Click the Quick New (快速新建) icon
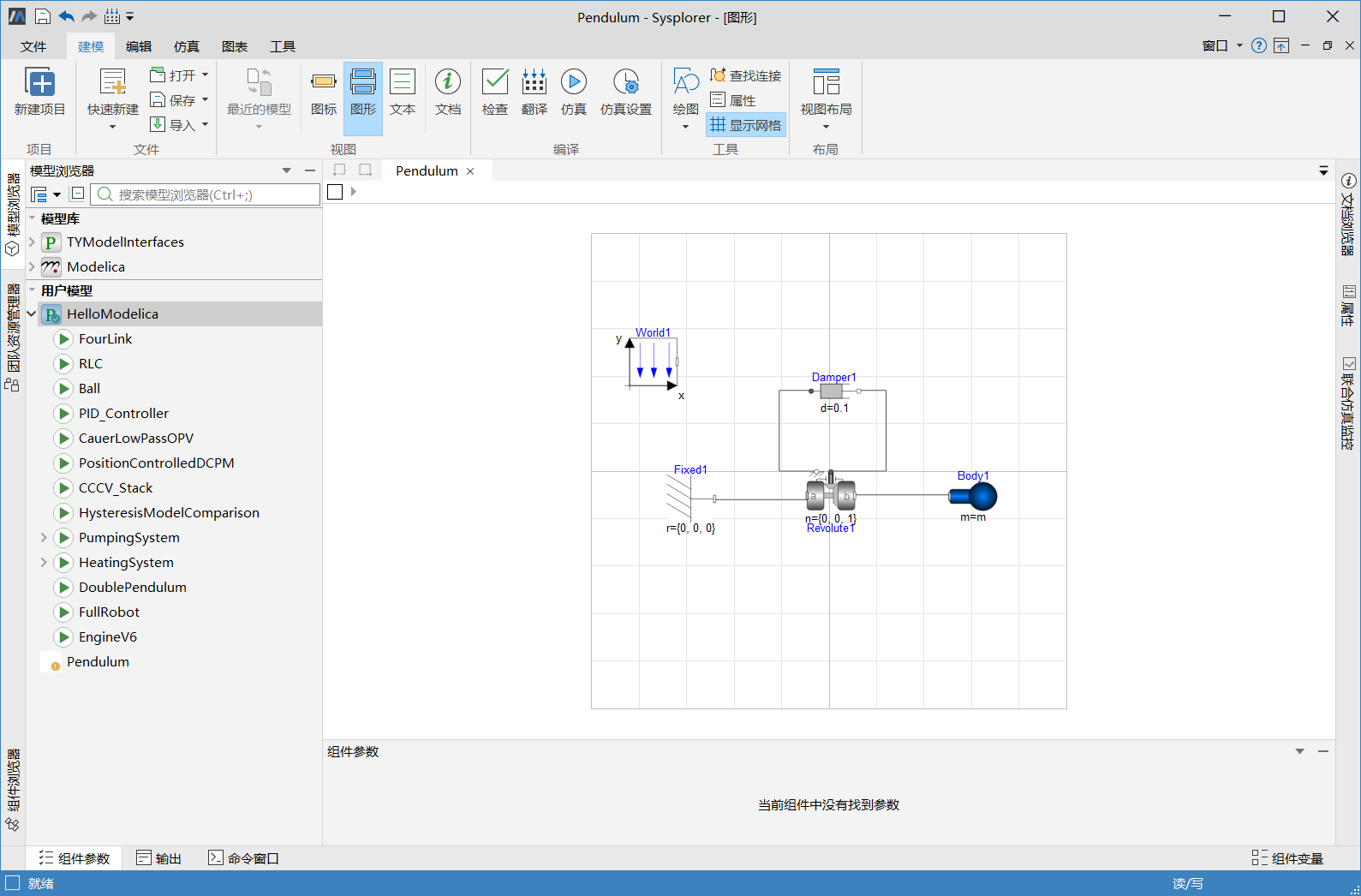Viewport: 1361px width, 896px height. point(112,82)
